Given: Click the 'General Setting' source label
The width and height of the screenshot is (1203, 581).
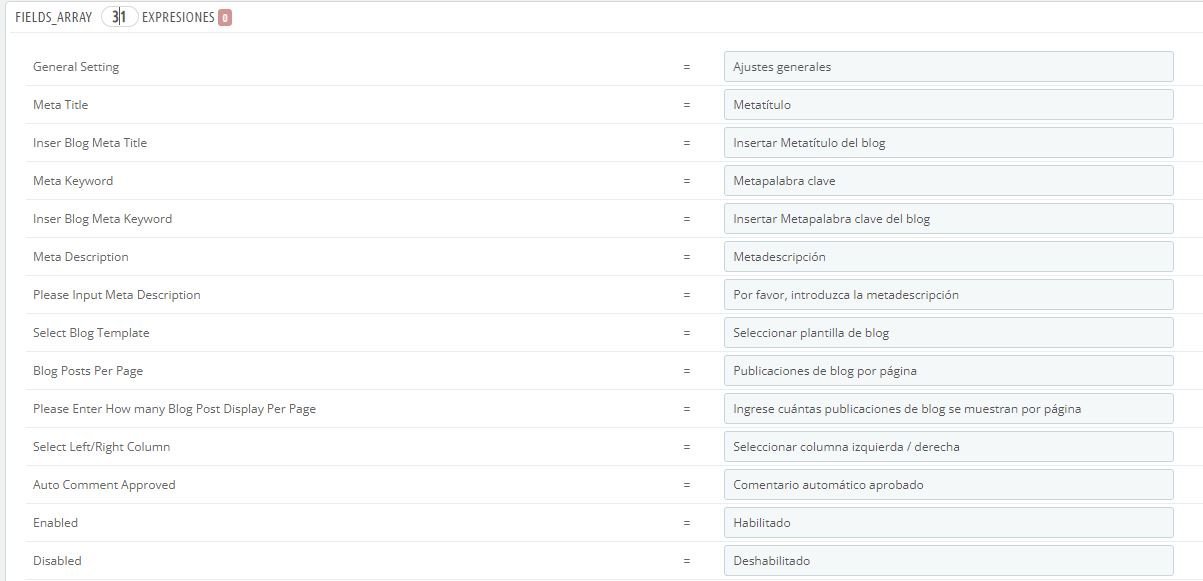Looking at the screenshot, I should (76, 67).
